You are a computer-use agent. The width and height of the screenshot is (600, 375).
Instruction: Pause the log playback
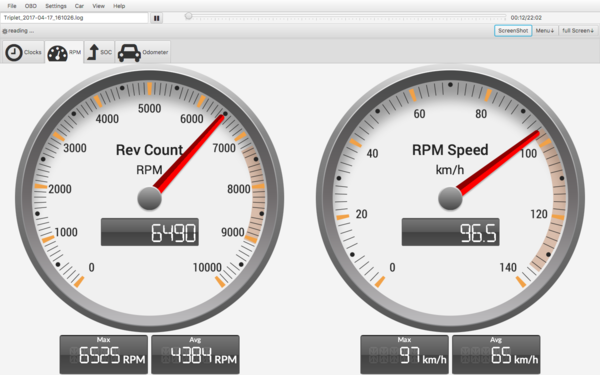tap(157, 18)
